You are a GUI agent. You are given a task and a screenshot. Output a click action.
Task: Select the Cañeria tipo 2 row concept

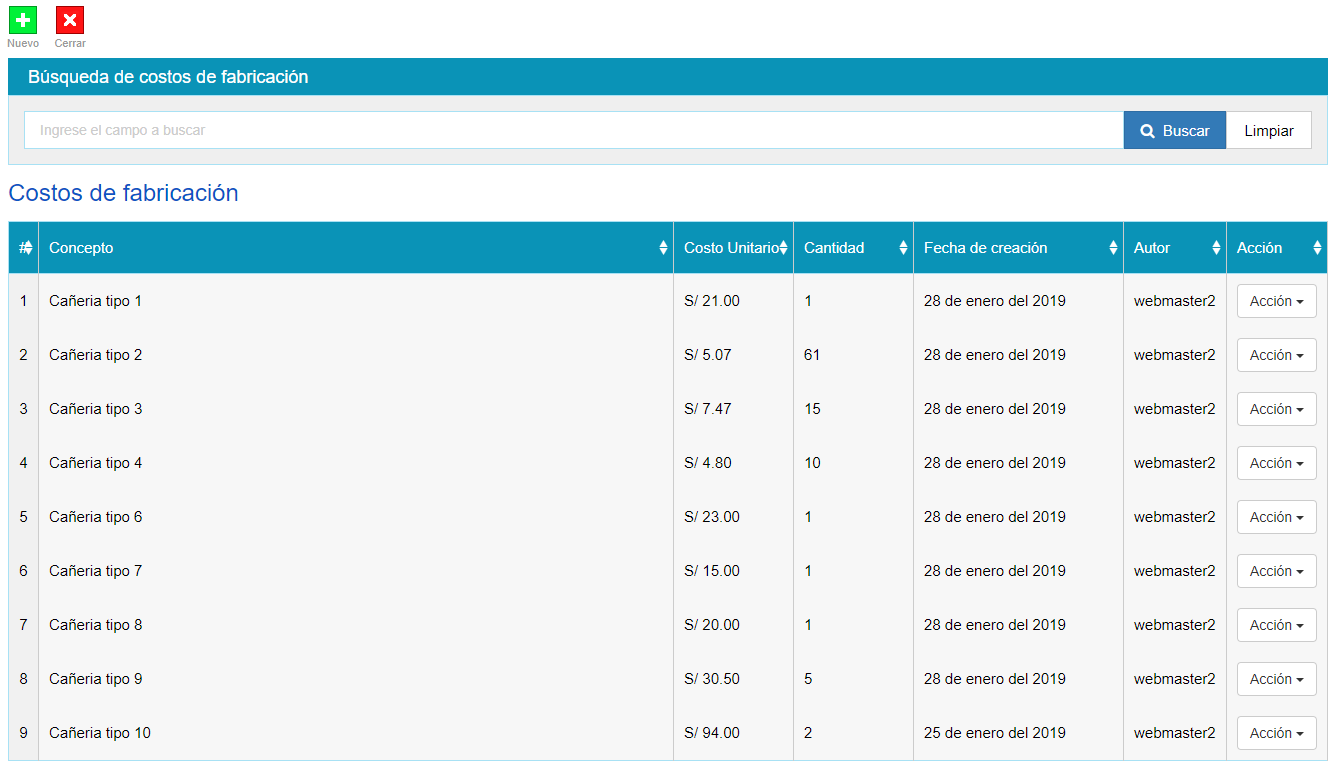[96, 355]
